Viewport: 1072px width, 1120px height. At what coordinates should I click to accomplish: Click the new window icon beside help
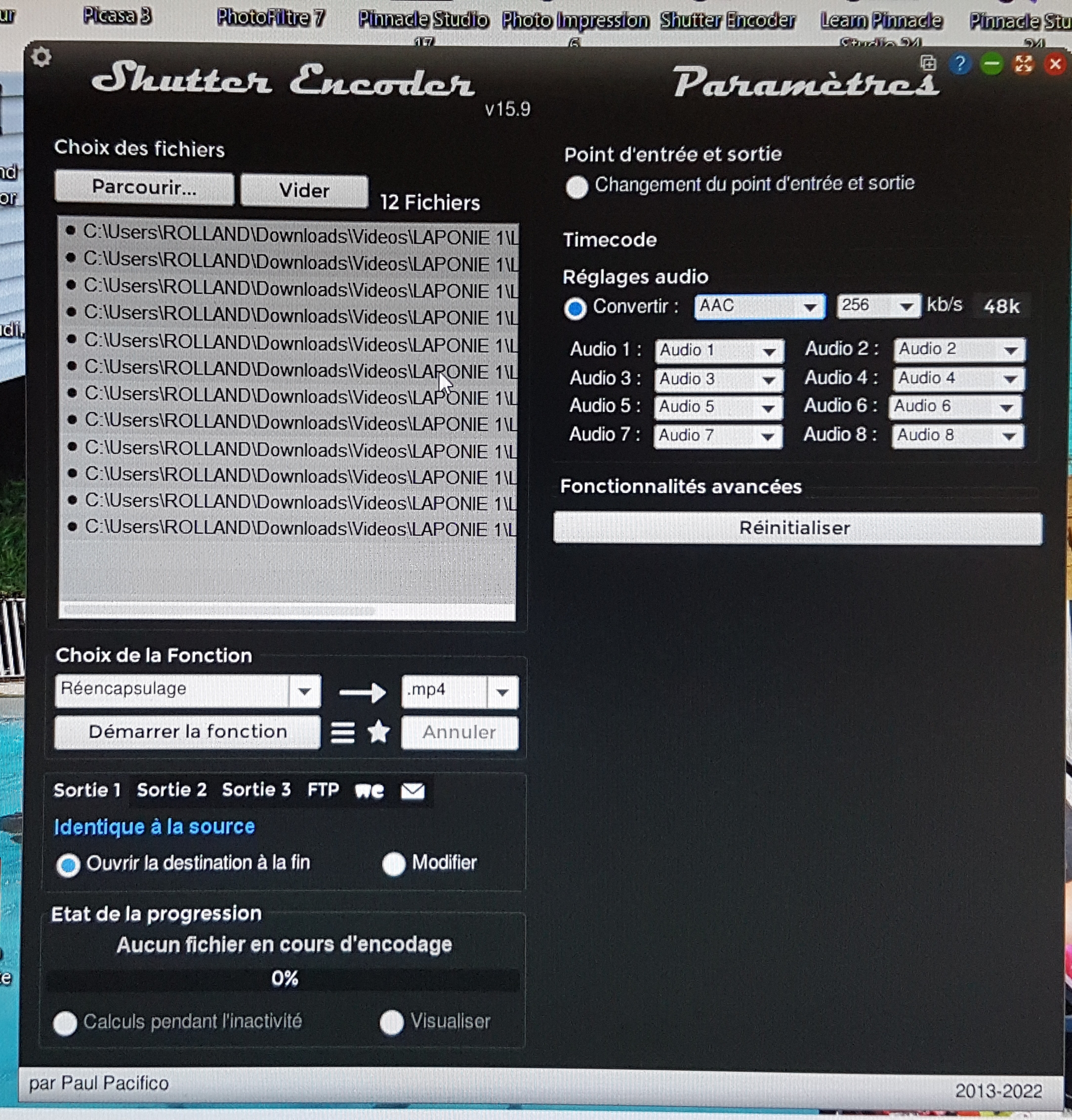[x=929, y=63]
